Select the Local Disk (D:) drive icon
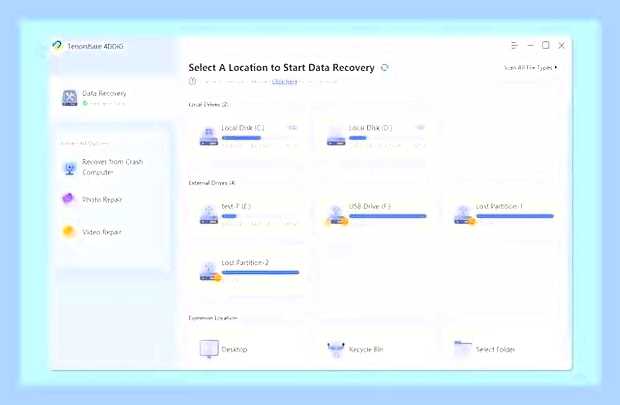Viewport: 620px width, 405px height. [x=336, y=136]
